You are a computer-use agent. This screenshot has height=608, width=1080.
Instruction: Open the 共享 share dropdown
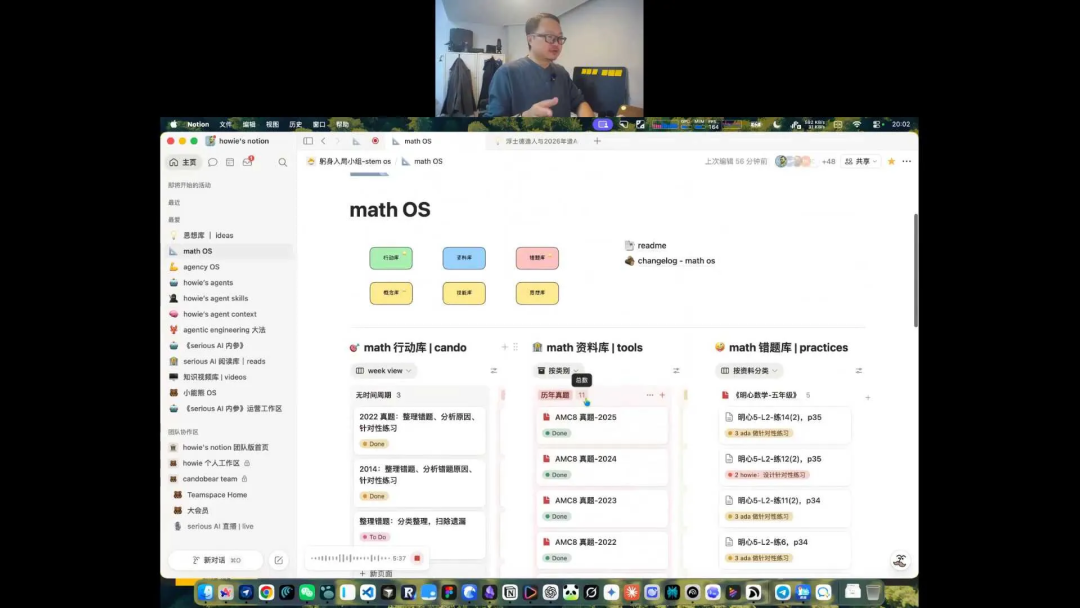[861, 161]
